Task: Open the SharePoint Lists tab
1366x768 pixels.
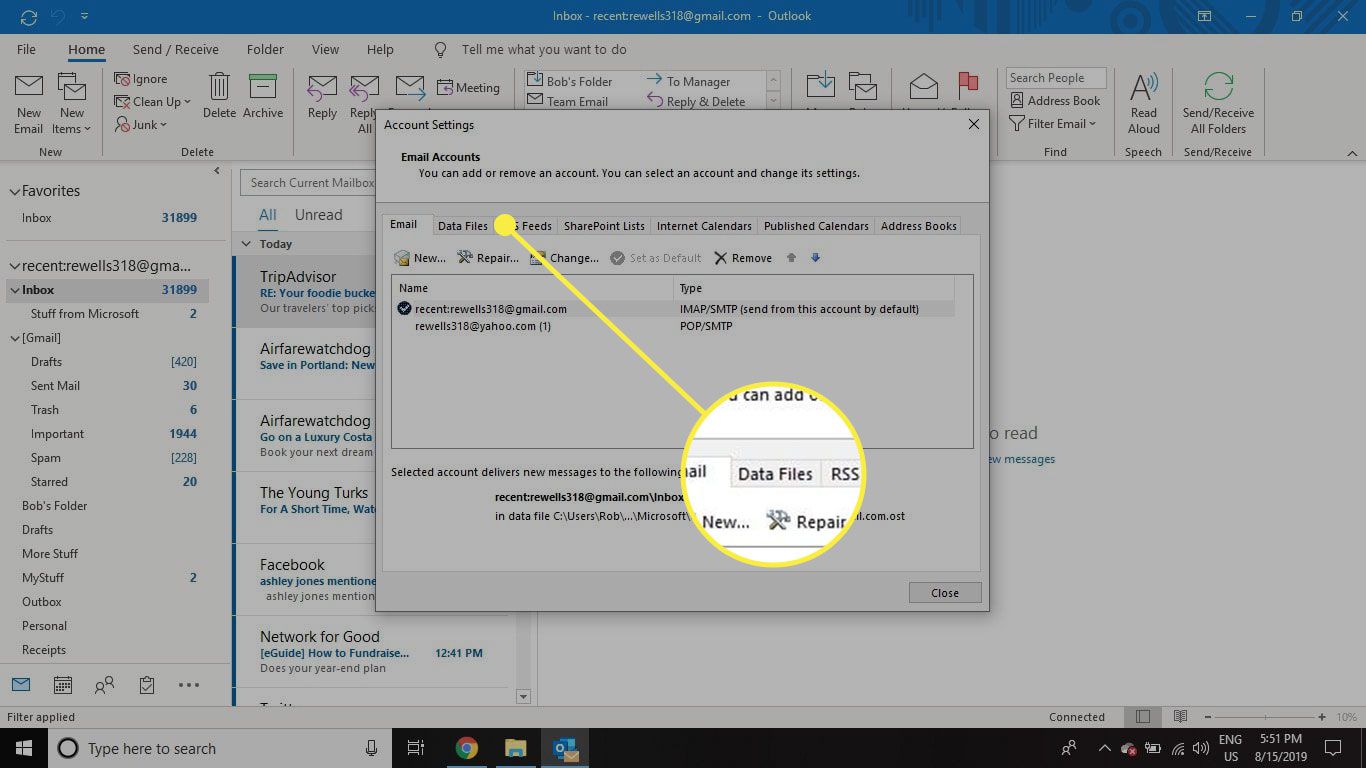Action: pos(604,226)
